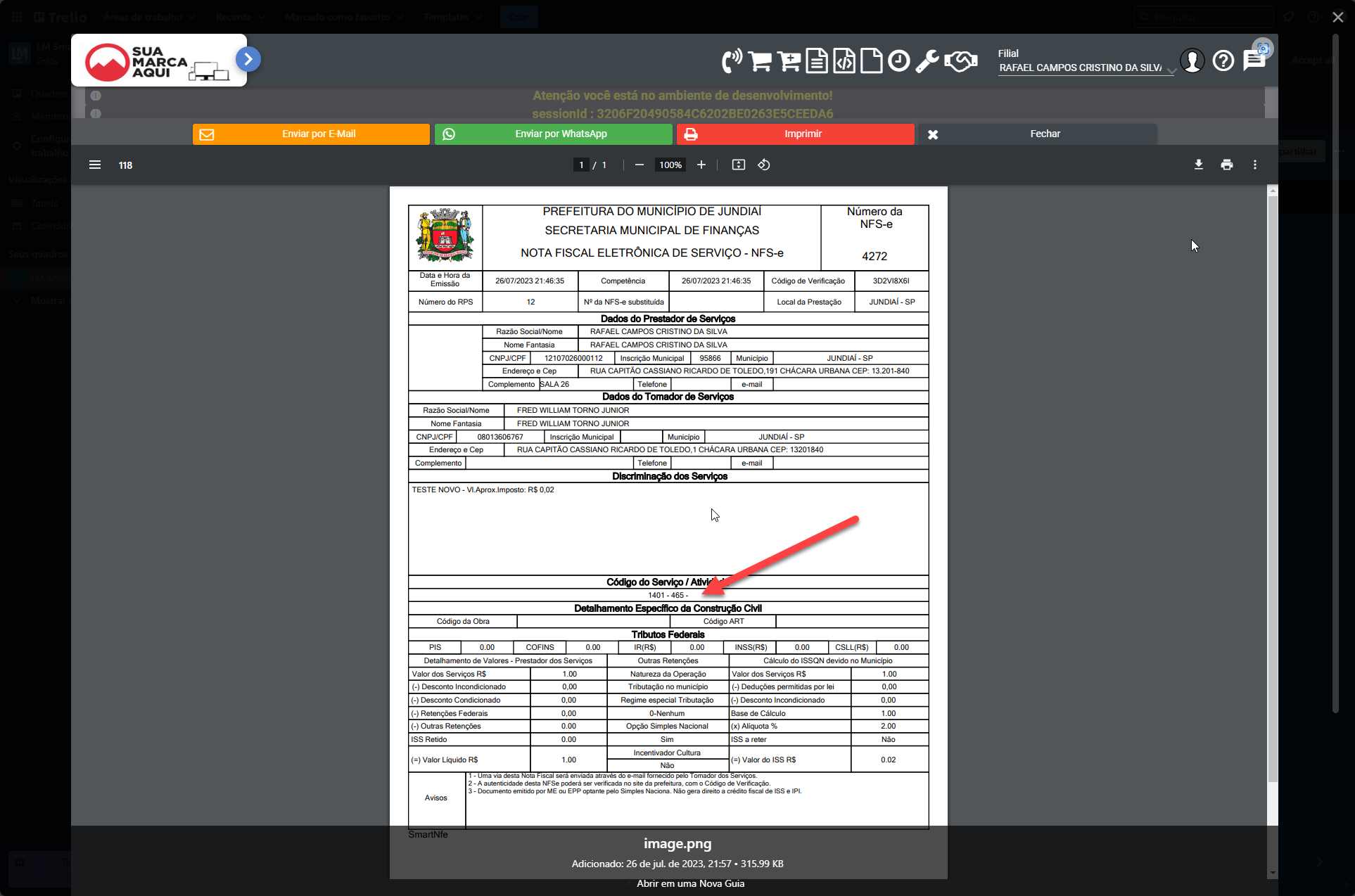Image resolution: width=1355 pixels, height=896 pixels.
Task: Click Enviar por WhatsApp button
Action: [553, 134]
